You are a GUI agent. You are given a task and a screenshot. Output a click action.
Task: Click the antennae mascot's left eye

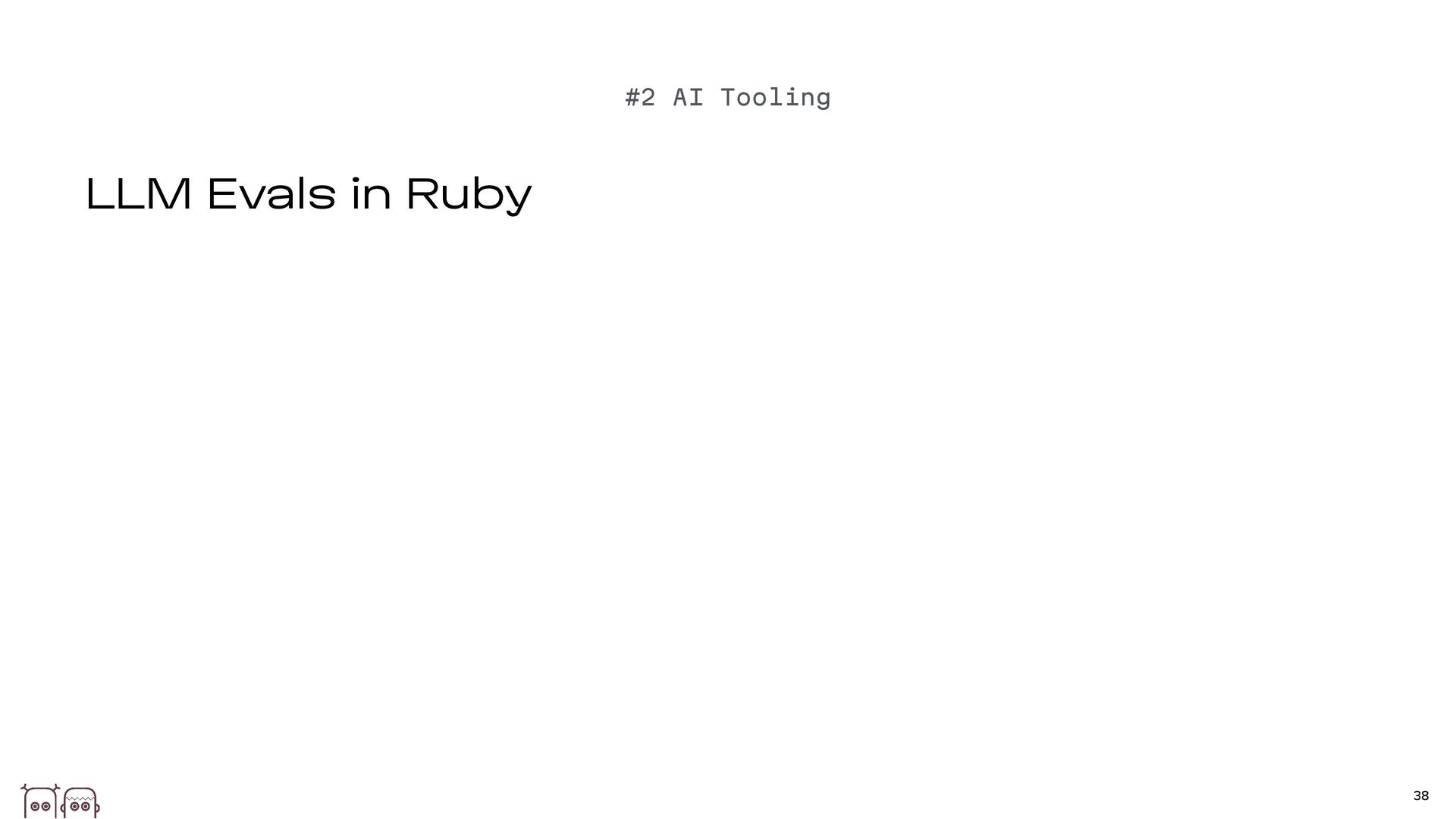point(35,807)
